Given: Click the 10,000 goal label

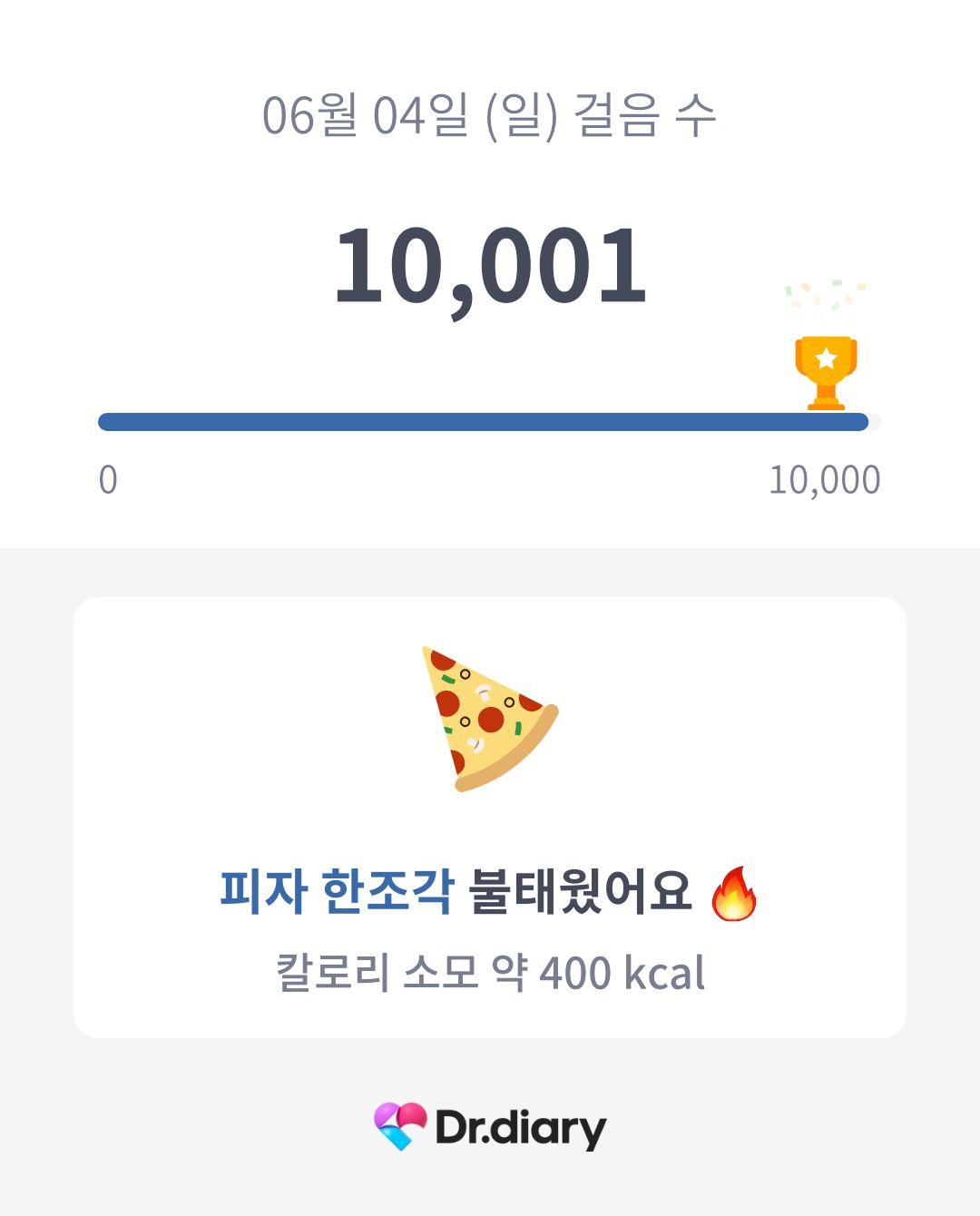Looking at the screenshot, I should [825, 481].
